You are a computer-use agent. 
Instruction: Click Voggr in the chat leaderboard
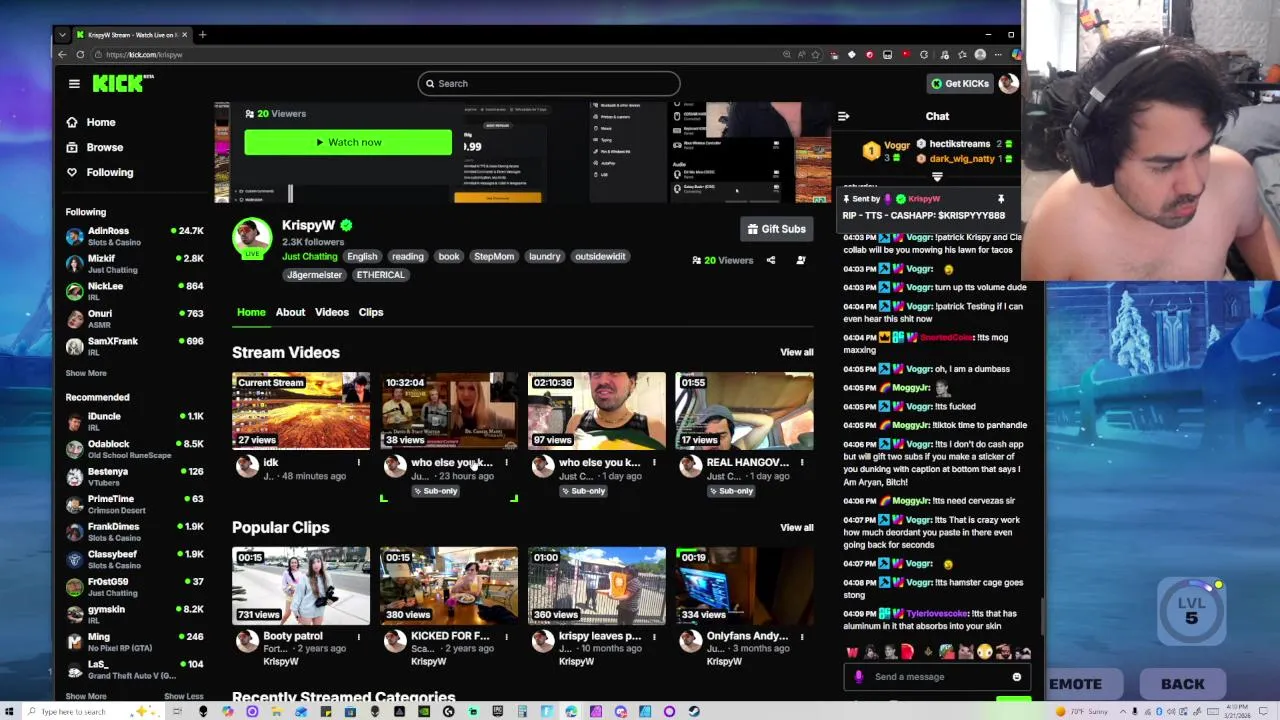(x=897, y=146)
